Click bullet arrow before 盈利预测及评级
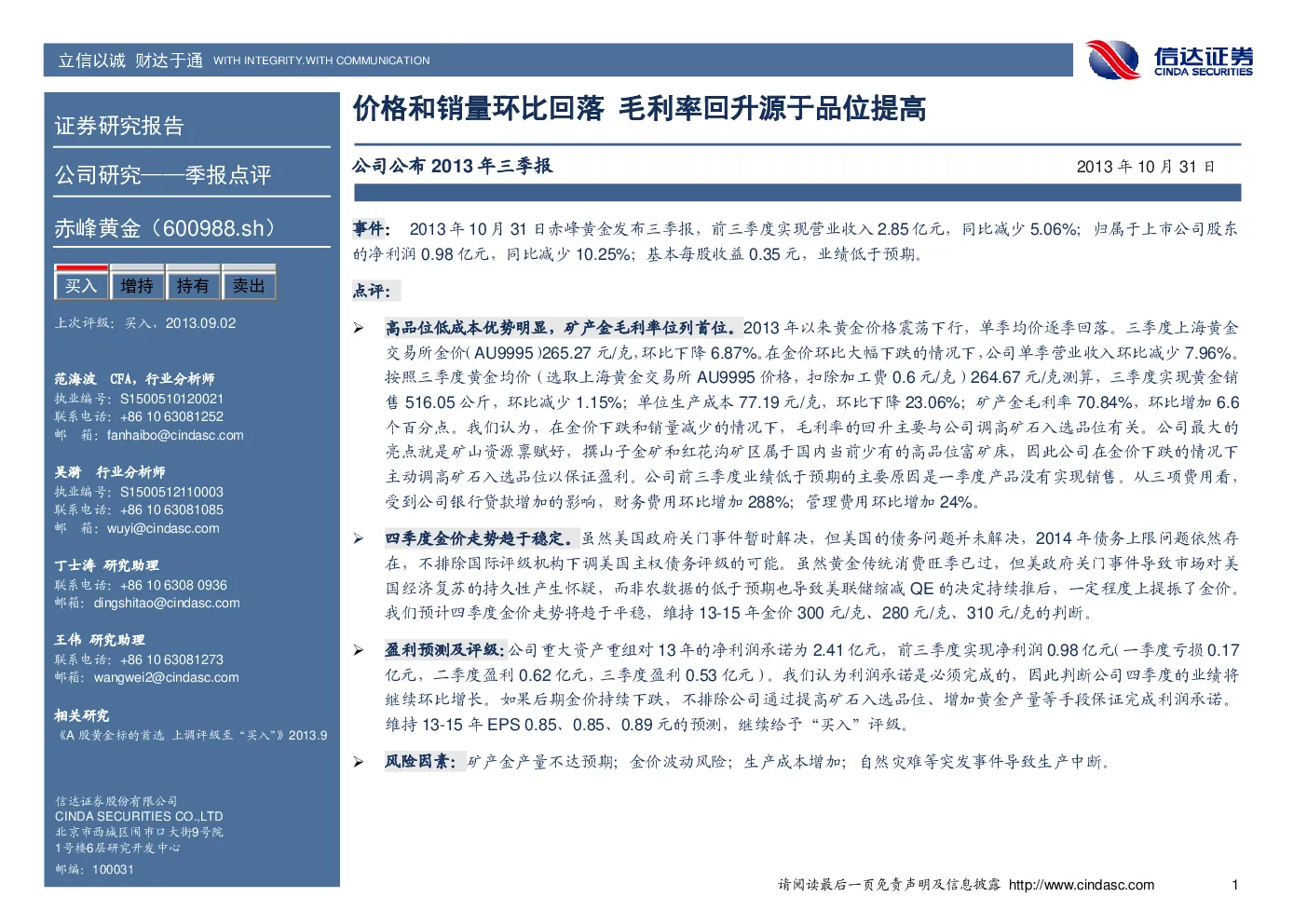1307x924 pixels. (x=359, y=650)
